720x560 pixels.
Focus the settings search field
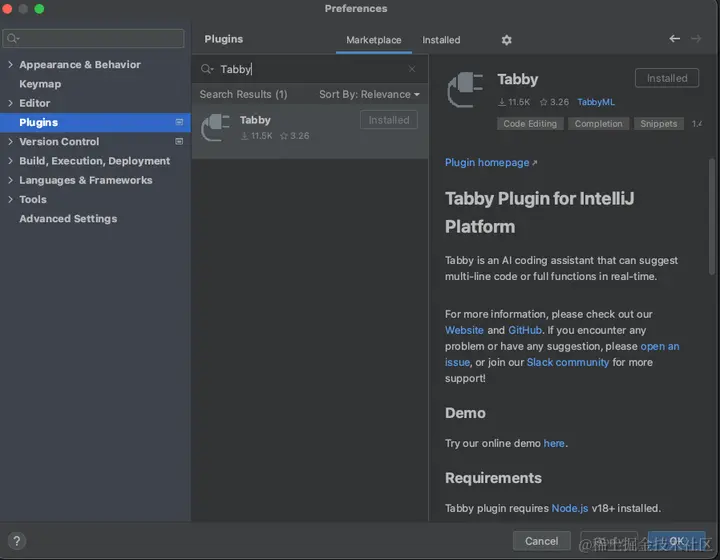point(93,38)
